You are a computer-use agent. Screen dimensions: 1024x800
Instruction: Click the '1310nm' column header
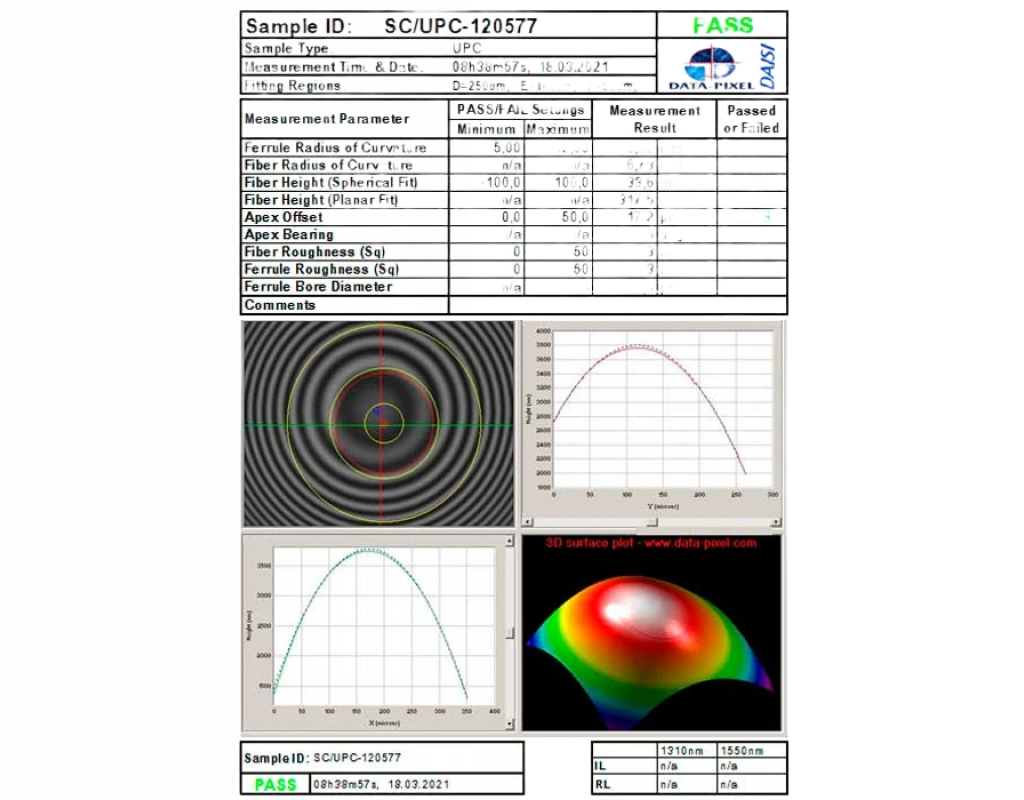point(682,751)
